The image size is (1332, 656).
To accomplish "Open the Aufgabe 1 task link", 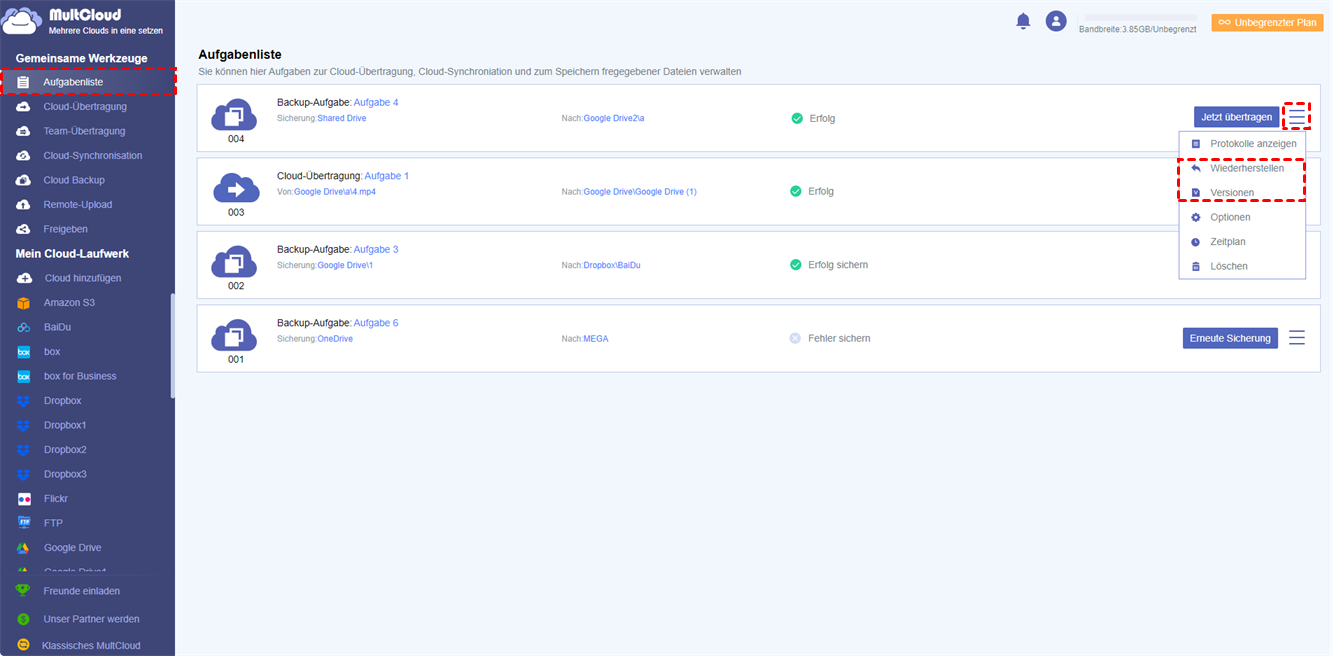I will (x=386, y=176).
